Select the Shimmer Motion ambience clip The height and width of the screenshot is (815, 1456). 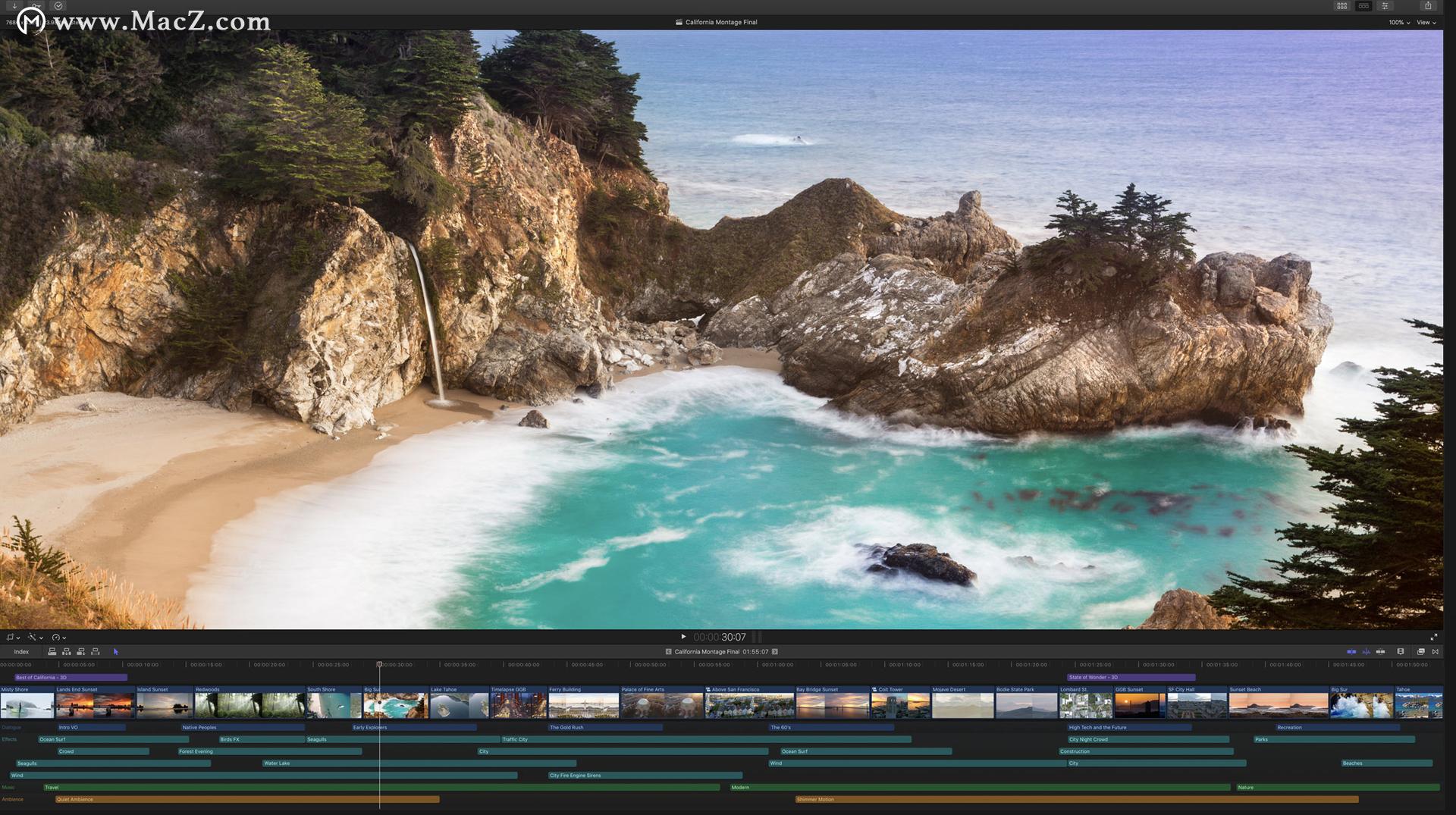click(1077, 800)
